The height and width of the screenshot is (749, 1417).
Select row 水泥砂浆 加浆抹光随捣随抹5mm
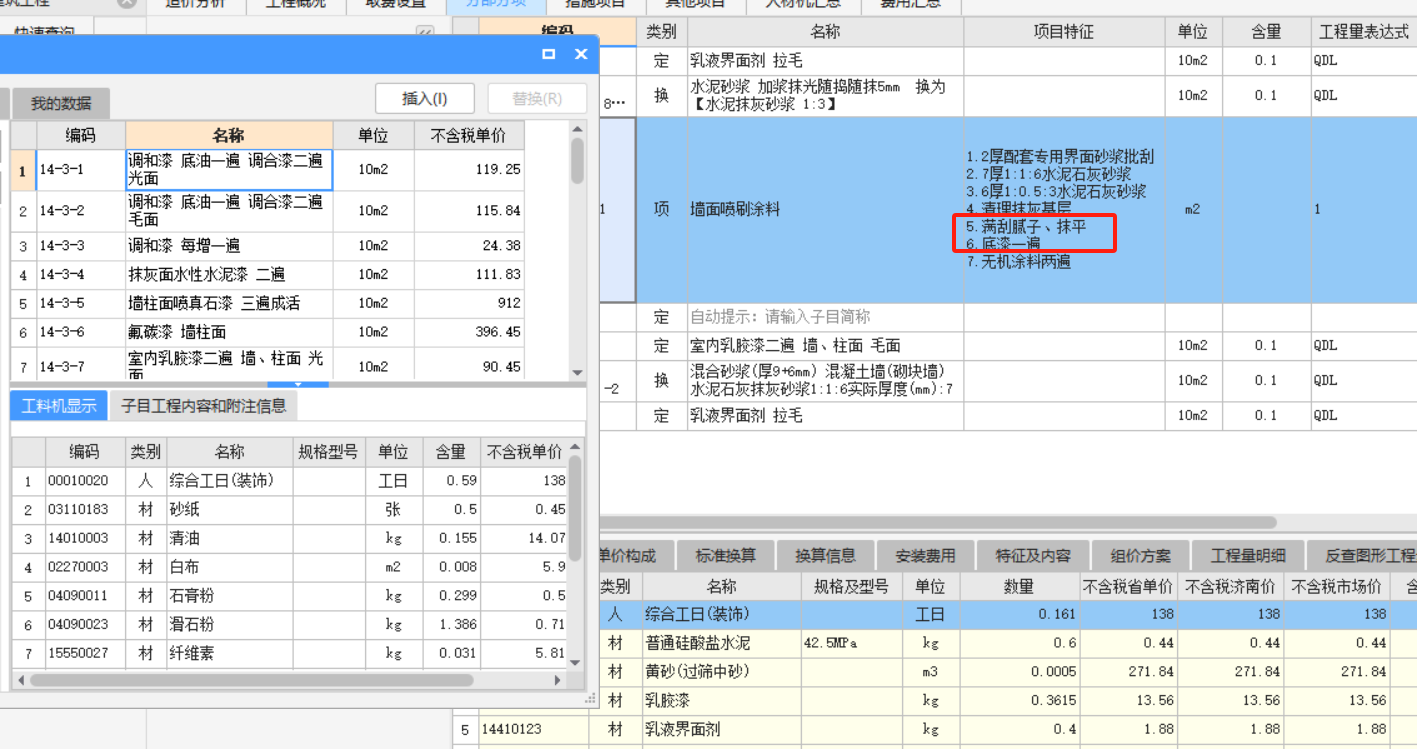(x=1008, y=96)
